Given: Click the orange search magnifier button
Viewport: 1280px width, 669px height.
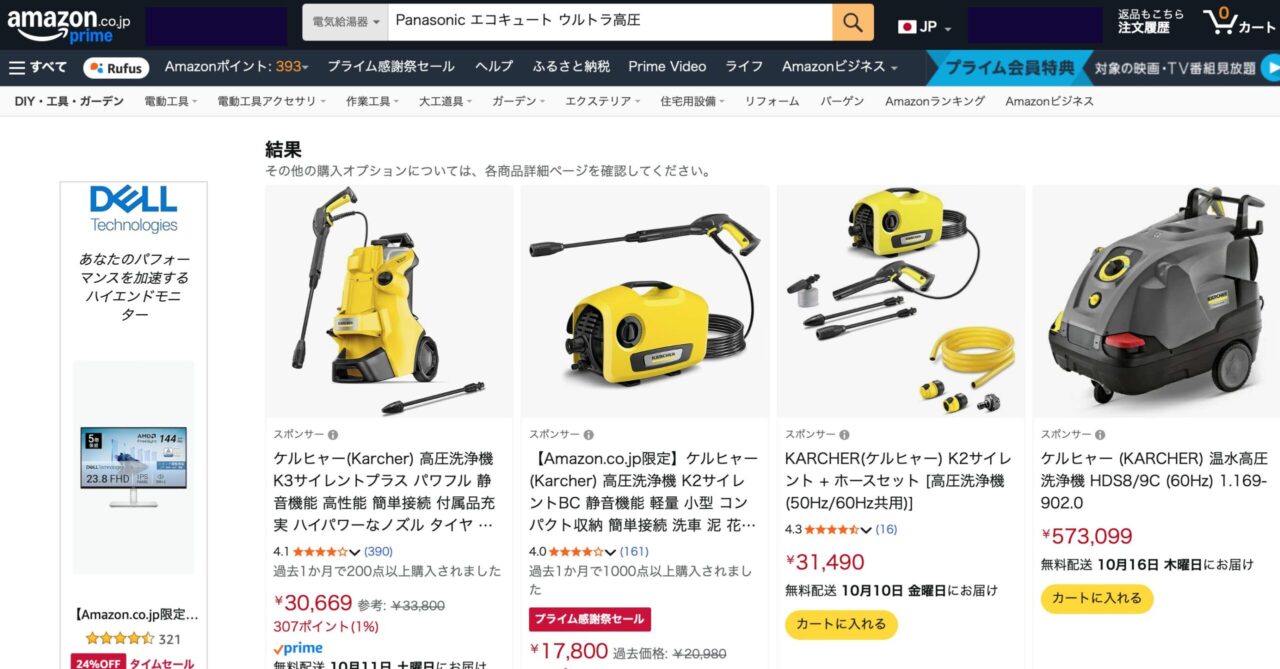Looking at the screenshot, I should [x=852, y=22].
